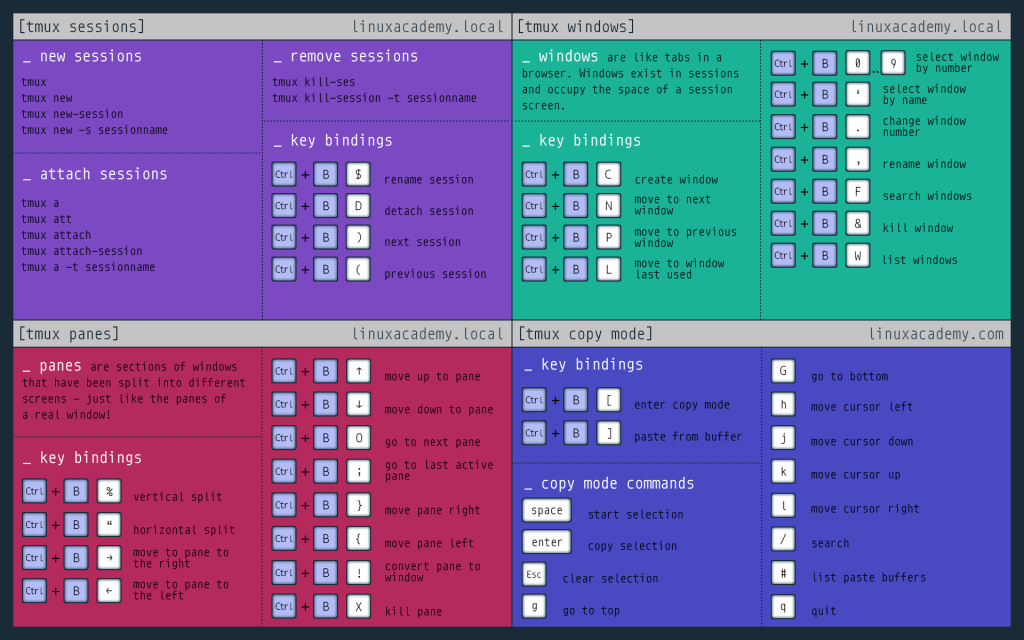Select the list windows key "W"
The height and width of the screenshot is (640, 1024).
coord(857,255)
